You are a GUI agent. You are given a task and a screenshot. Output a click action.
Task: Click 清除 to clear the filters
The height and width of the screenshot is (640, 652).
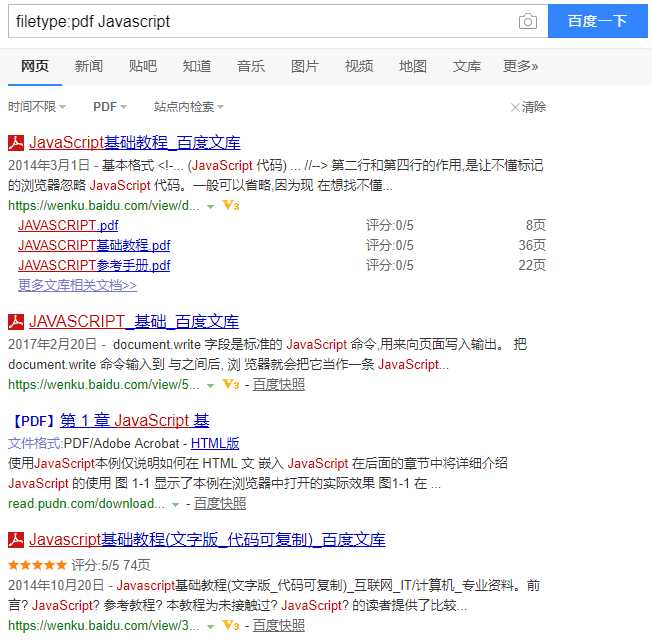[528, 107]
